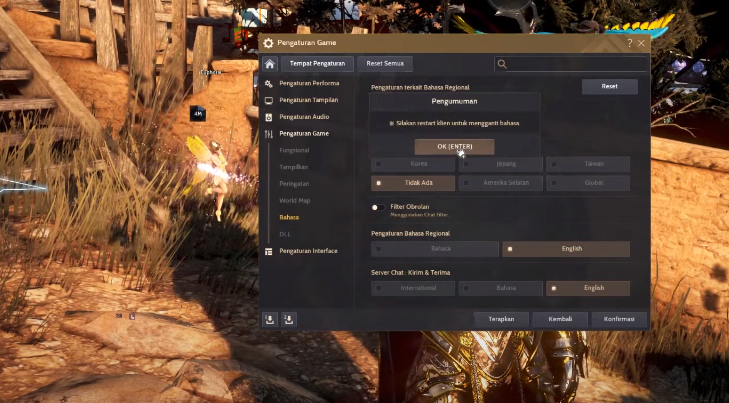This screenshot has height=403, width=729.
Task: Click in the settings search field
Action: coord(570,64)
